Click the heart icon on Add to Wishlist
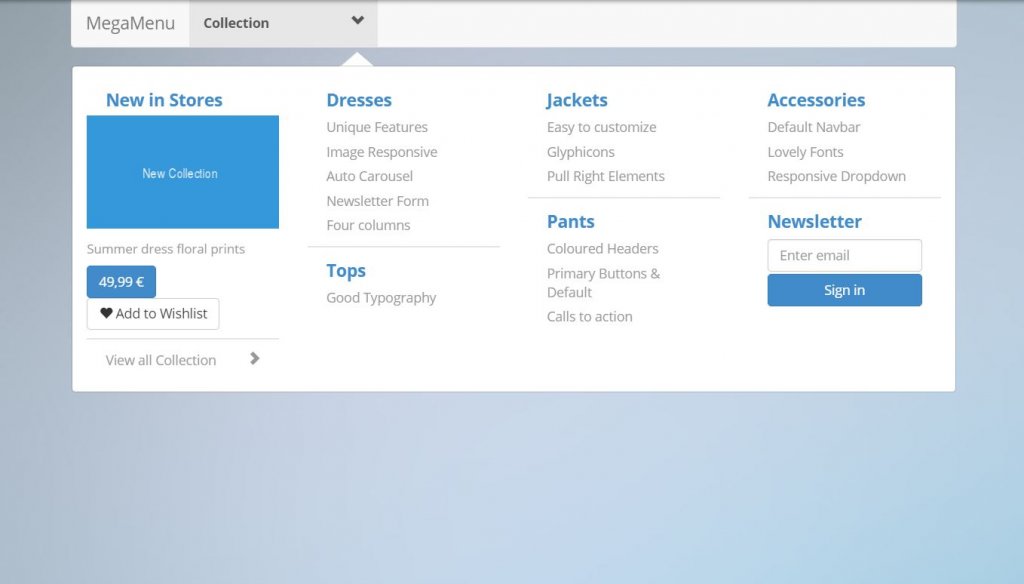Viewport: 1024px width, 584px height. [107, 313]
